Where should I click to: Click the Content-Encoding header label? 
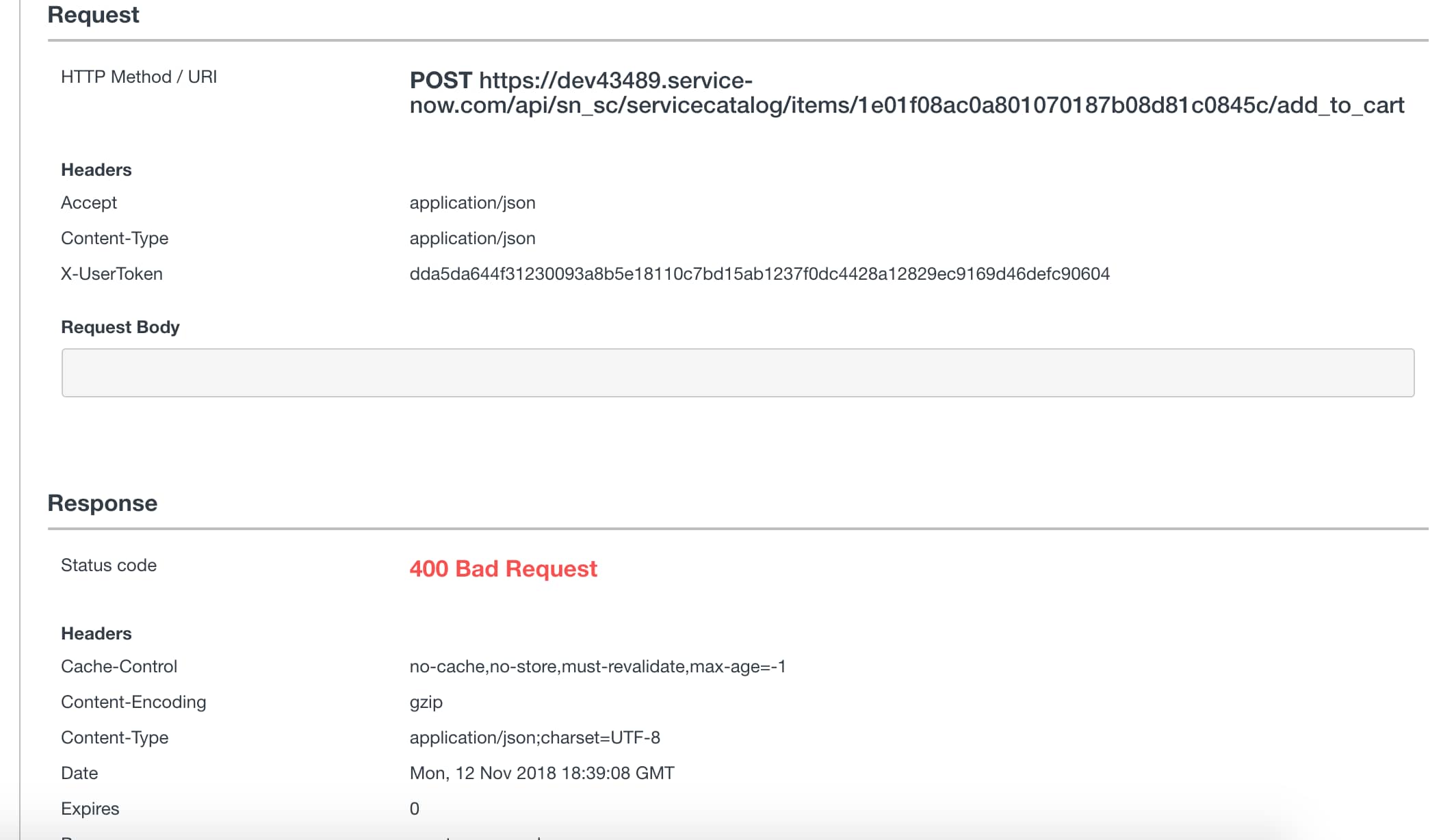click(x=133, y=702)
